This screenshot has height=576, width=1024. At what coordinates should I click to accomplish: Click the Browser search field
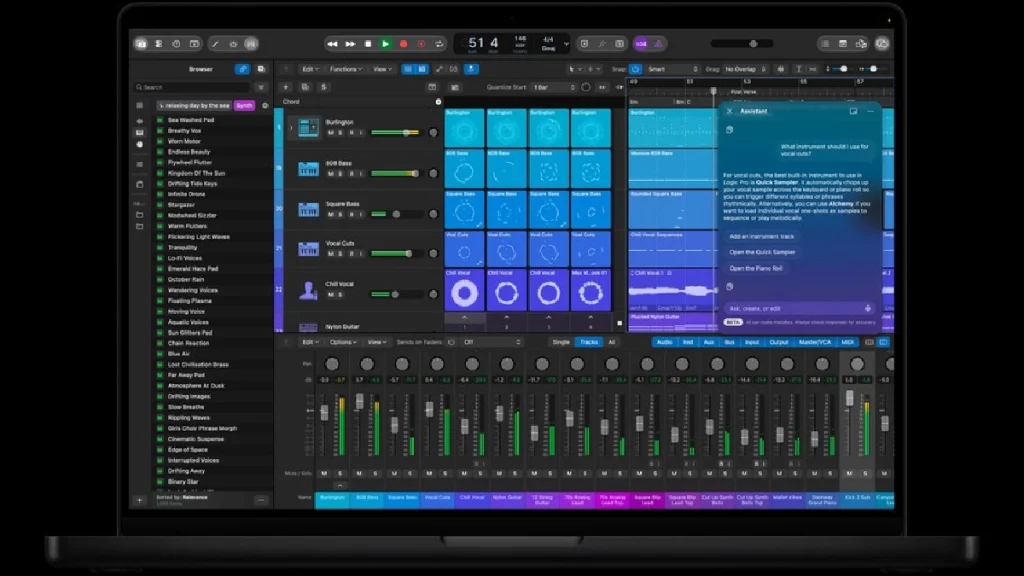[x=193, y=87]
